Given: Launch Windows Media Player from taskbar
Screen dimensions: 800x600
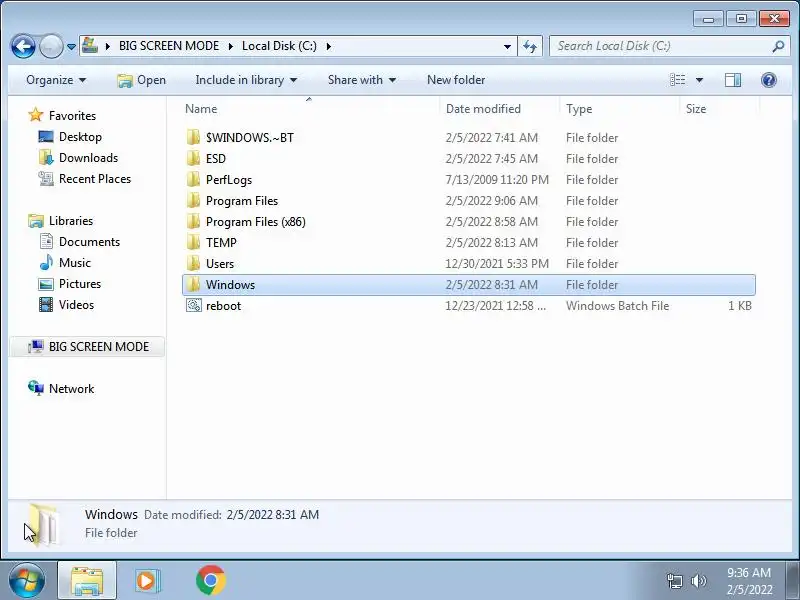Looking at the screenshot, I should (x=148, y=581).
